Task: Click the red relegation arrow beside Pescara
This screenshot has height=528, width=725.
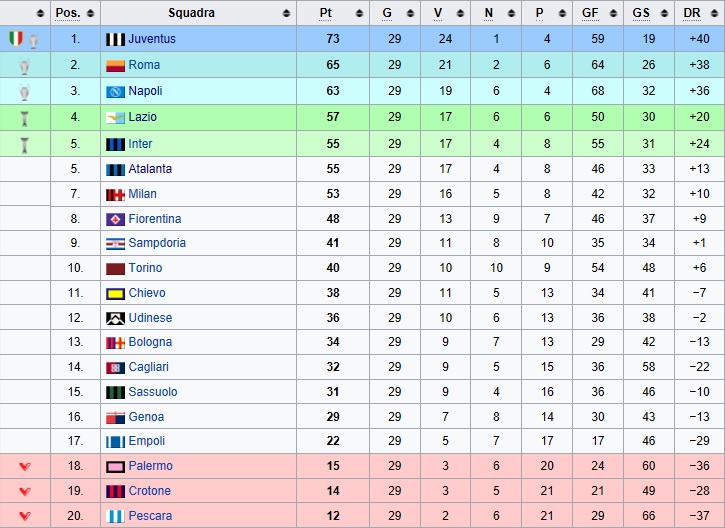Action: pos(25,516)
